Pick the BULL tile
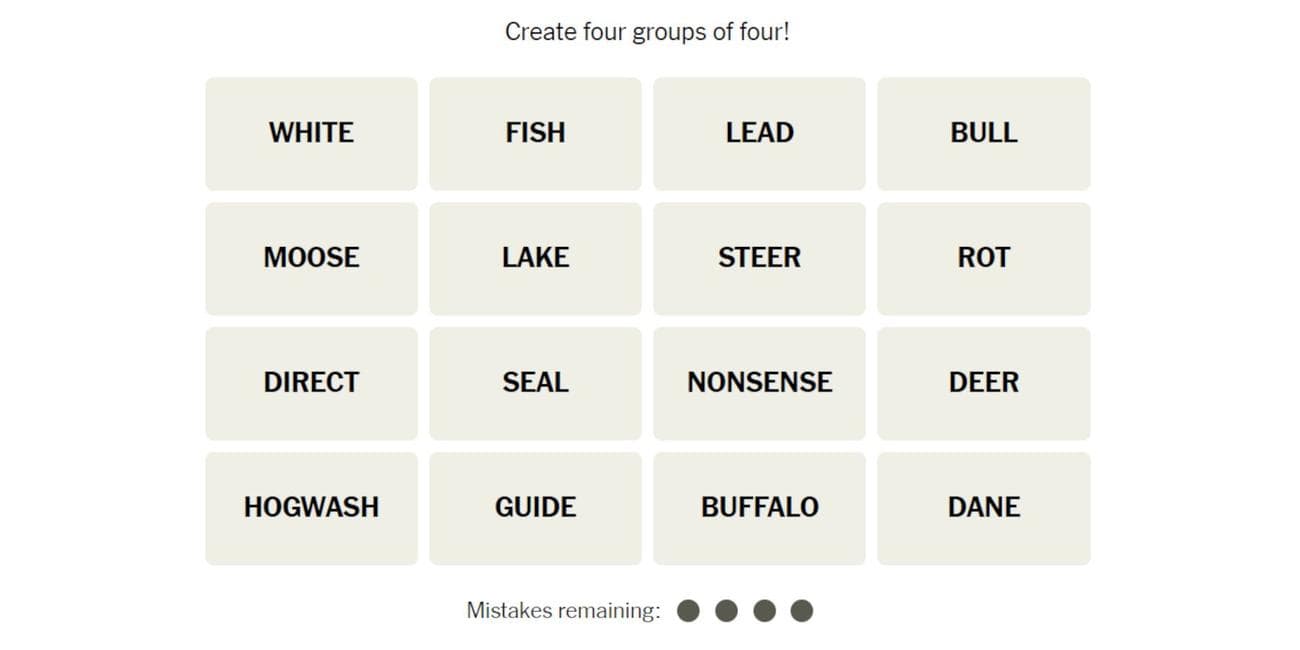This screenshot has width=1300, height=650. (x=983, y=133)
